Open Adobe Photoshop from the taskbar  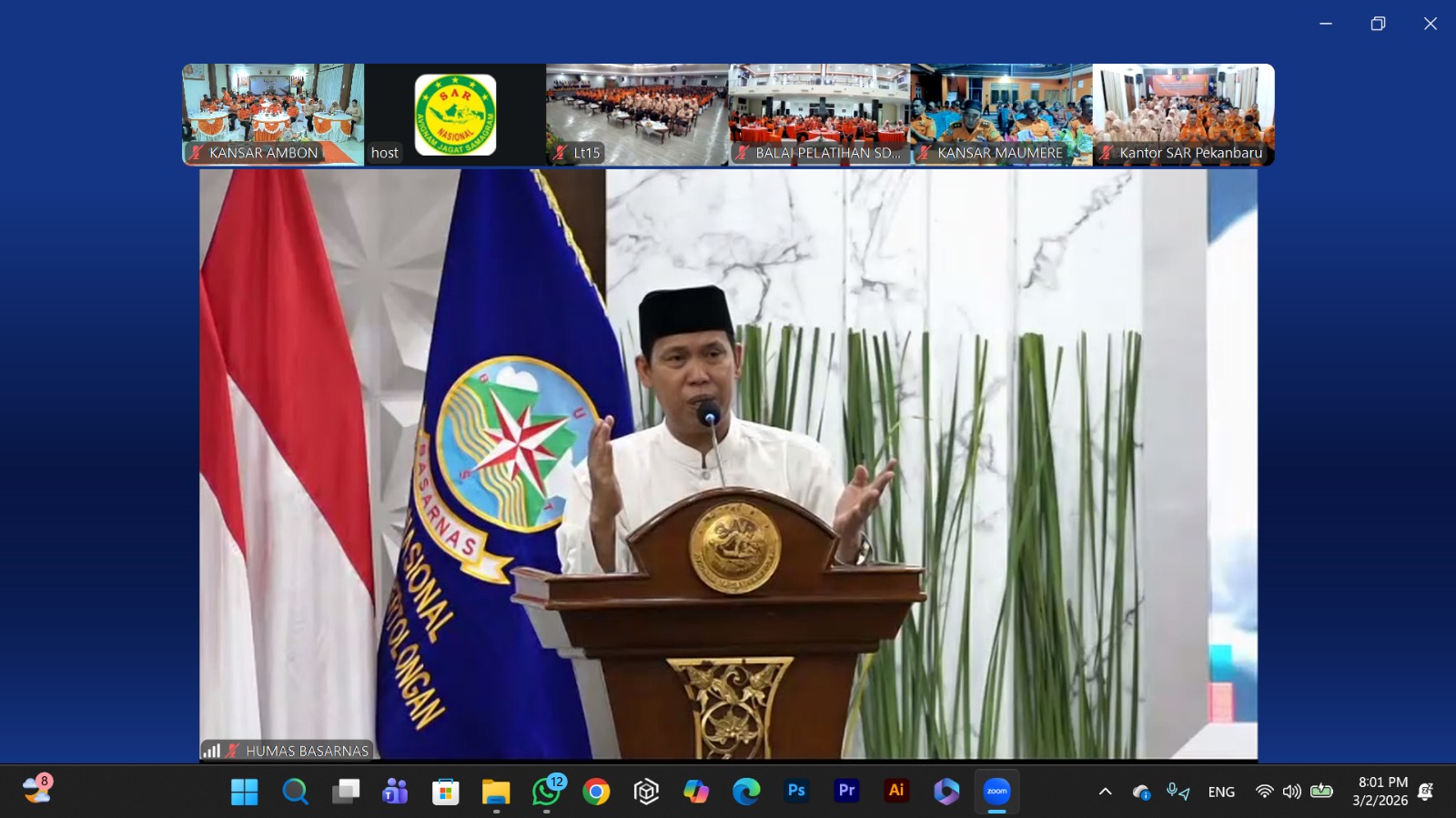[796, 792]
